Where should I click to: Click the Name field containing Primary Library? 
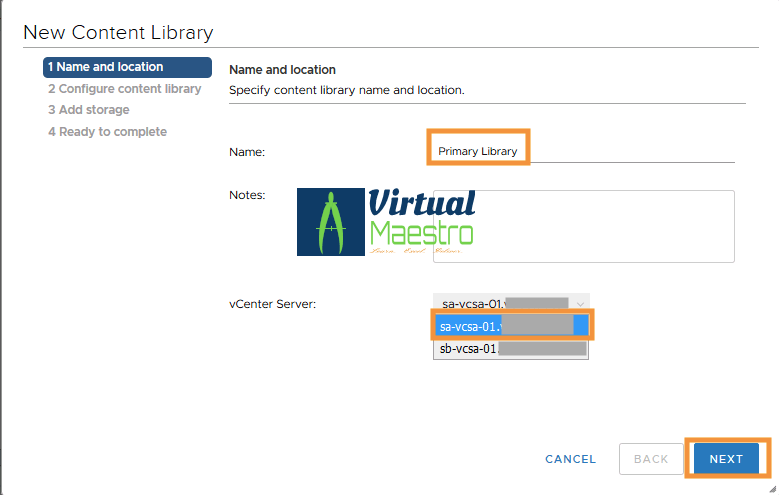coord(580,152)
